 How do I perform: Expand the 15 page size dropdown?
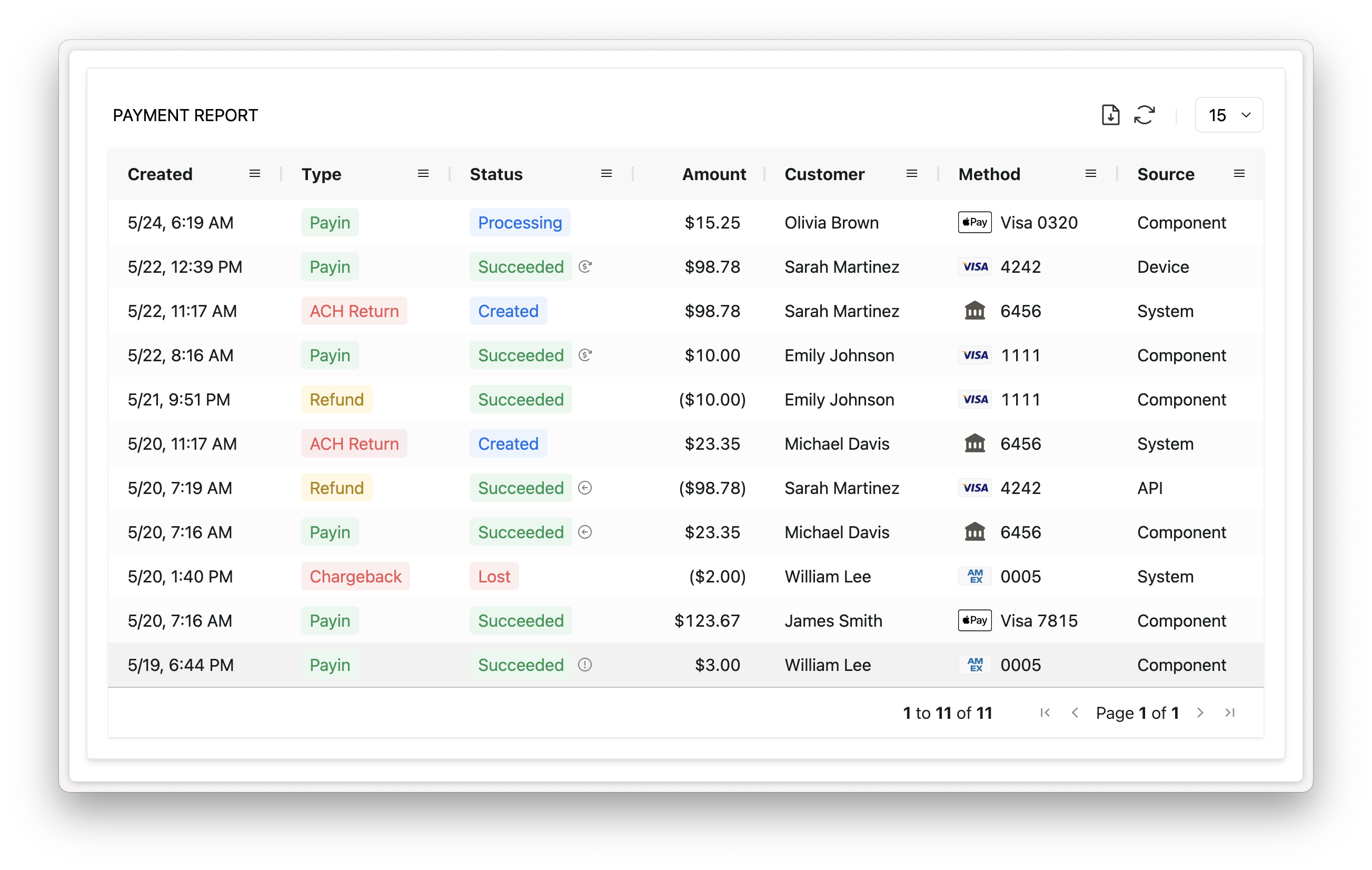coord(1228,115)
